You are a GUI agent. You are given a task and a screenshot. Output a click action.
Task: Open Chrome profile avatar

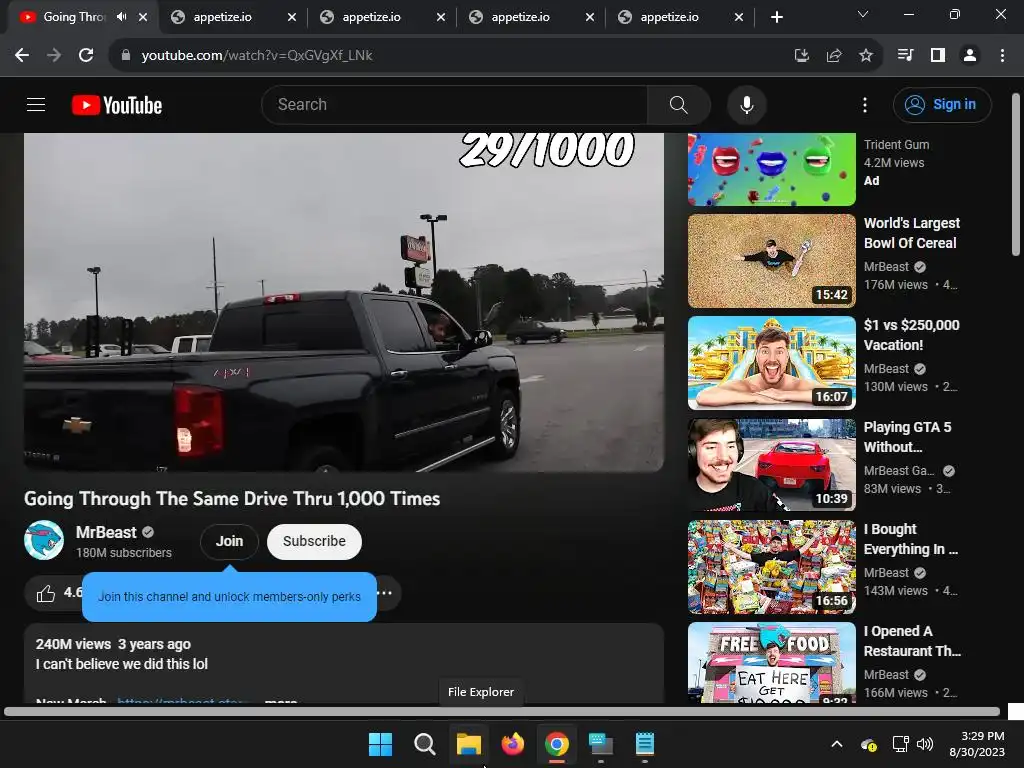pyautogui.click(x=970, y=56)
